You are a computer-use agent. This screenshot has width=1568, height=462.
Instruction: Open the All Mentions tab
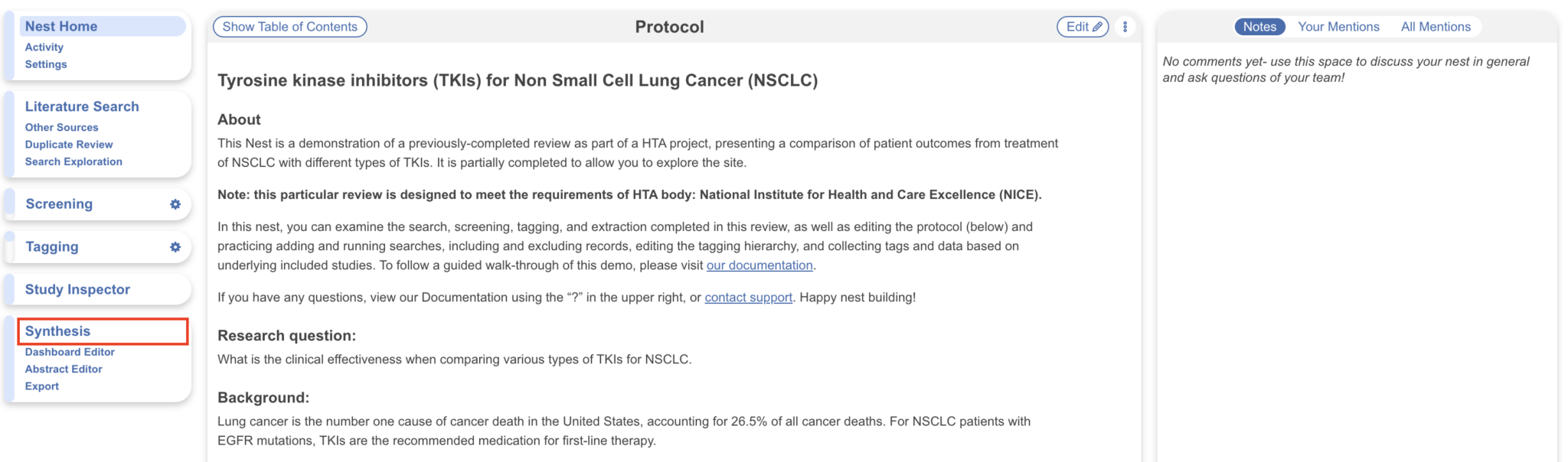[1436, 27]
